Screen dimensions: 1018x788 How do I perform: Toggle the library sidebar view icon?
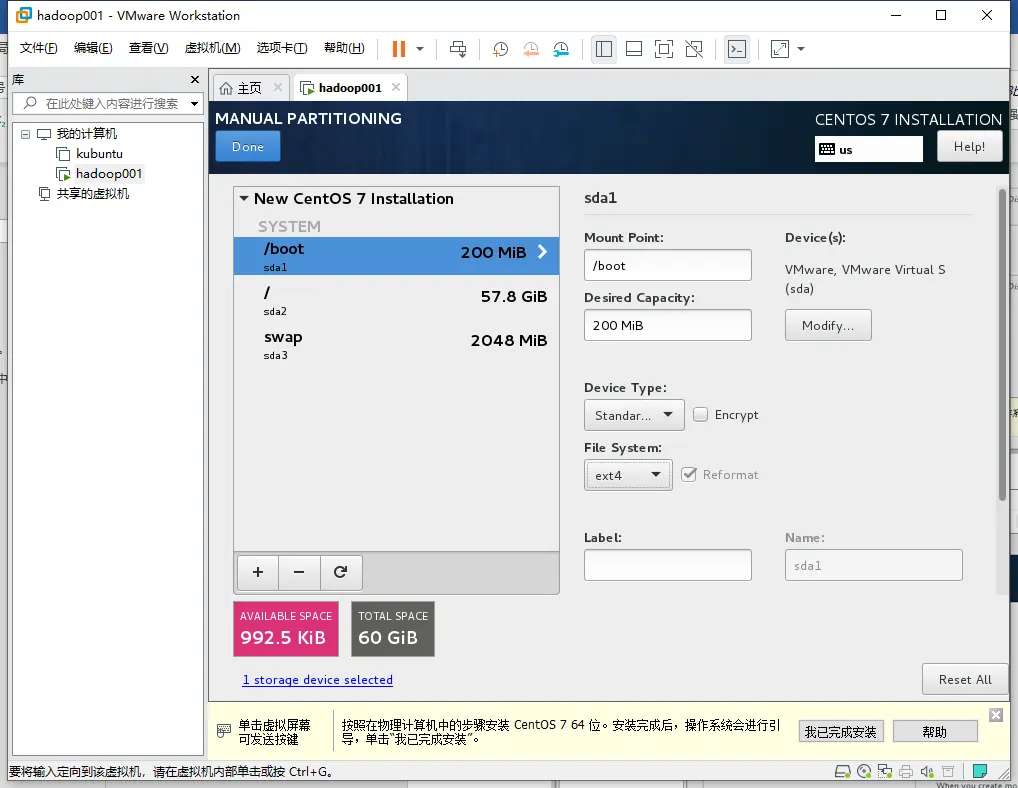coord(604,49)
